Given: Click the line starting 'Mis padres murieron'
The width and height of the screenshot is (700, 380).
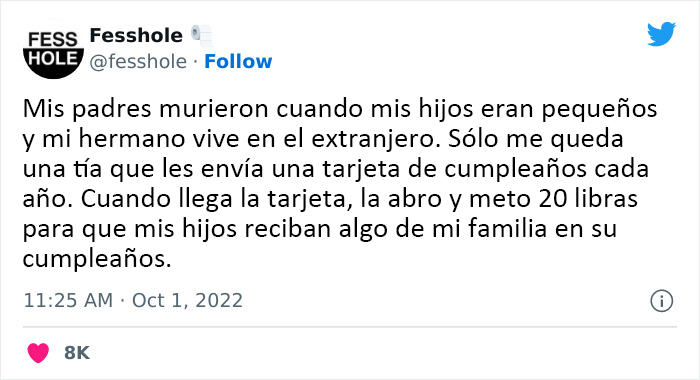Looking at the screenshot, I should point(340,109).
